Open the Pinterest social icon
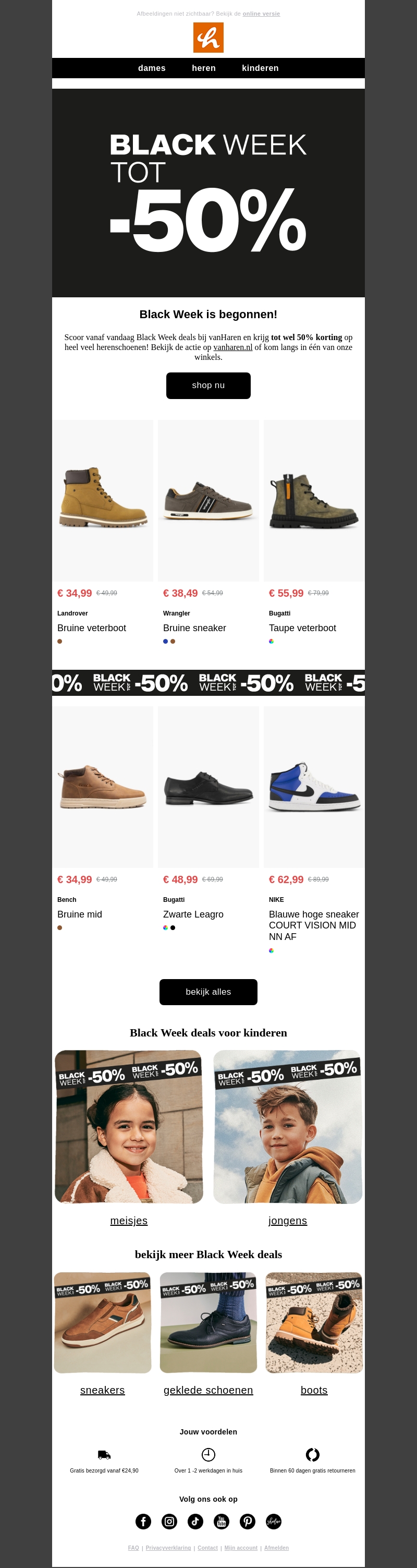This screenshot has width=417, height=1568. point(248,1521)
